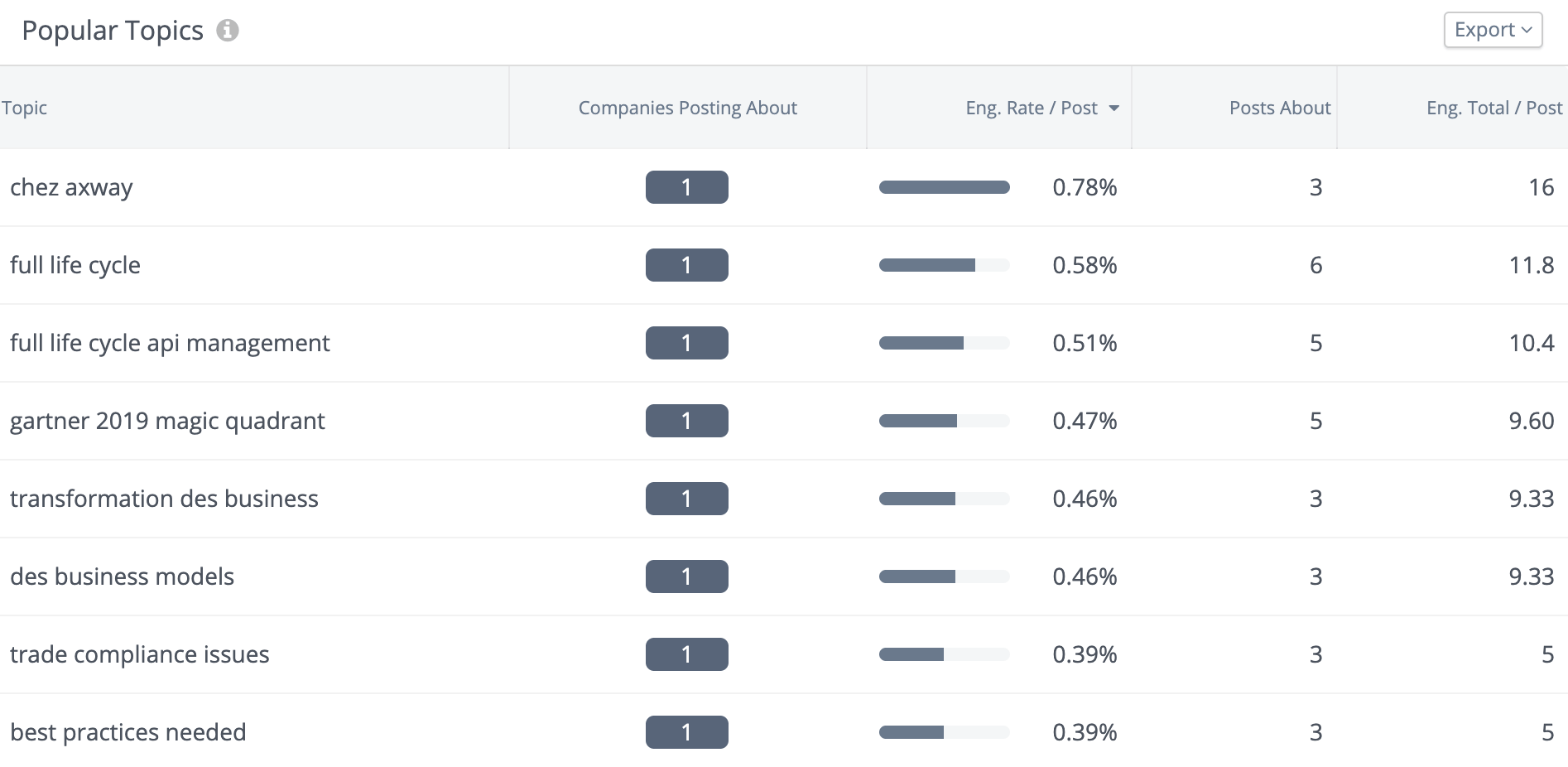Click the "best practices needed" topic
The image size is (1568, 767).
click(x=127, y=731)
